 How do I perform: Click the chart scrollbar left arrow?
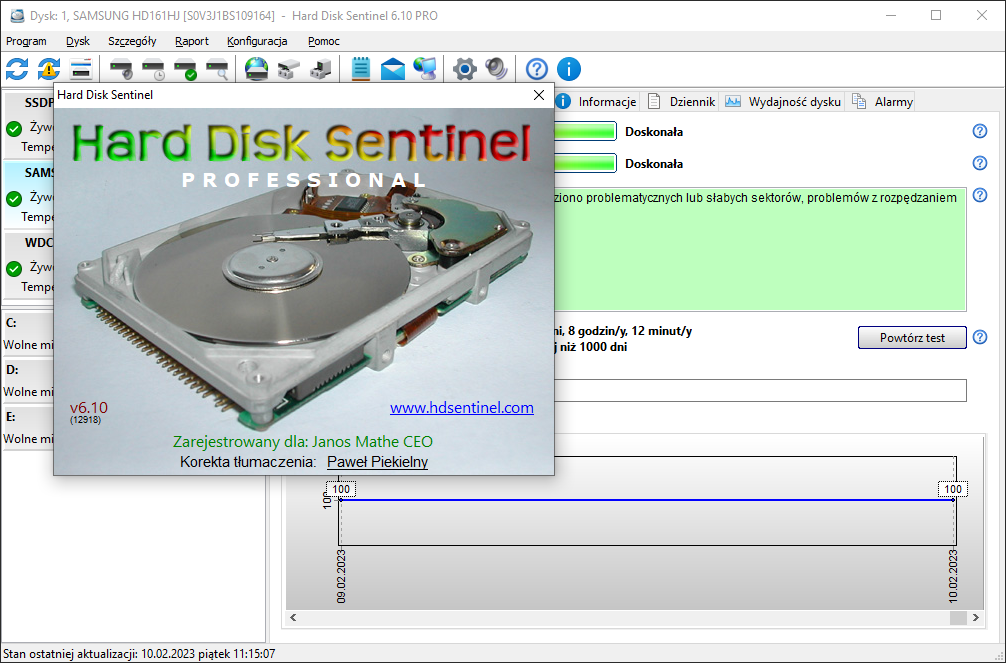click(x=293, y=617)
